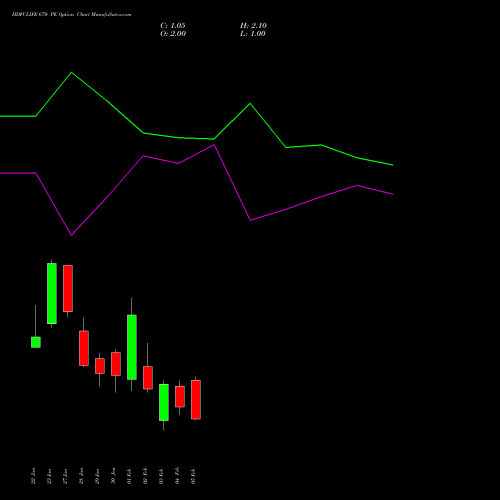Click the 27 Jan date label
The width and height of the screenshot is (500, 500).
[x=65, y=476]
